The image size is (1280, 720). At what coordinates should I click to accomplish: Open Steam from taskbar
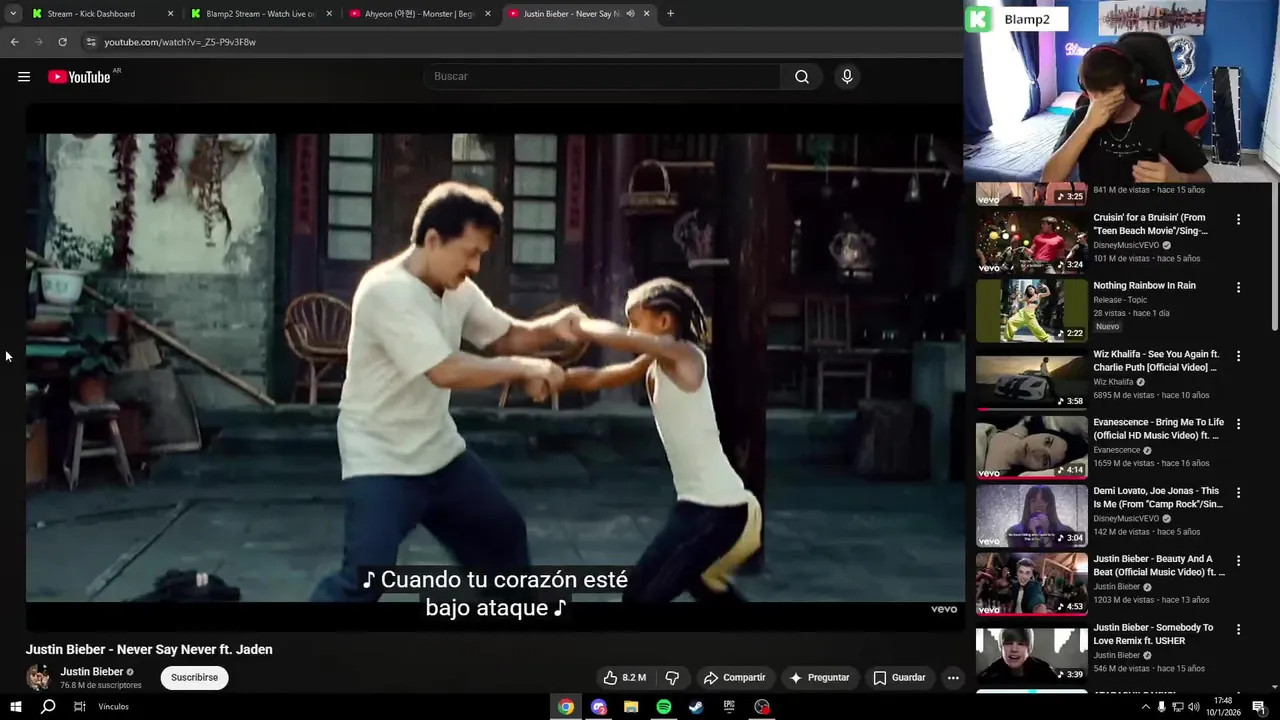696,707
